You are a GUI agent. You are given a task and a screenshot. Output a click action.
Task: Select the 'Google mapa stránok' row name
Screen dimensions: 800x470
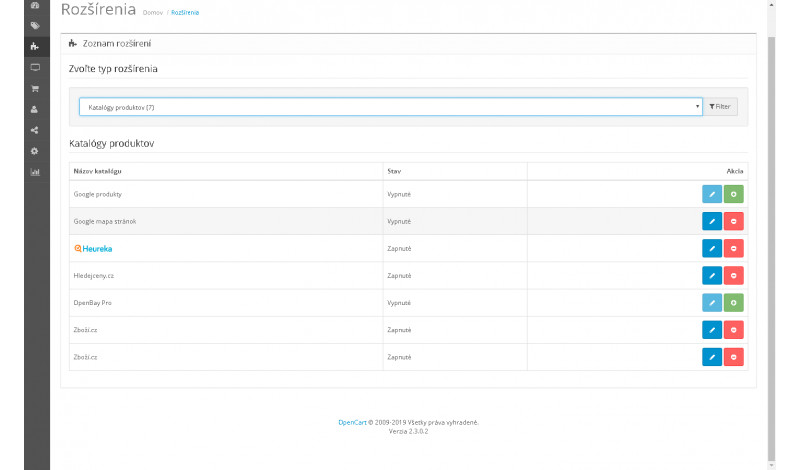105,221
